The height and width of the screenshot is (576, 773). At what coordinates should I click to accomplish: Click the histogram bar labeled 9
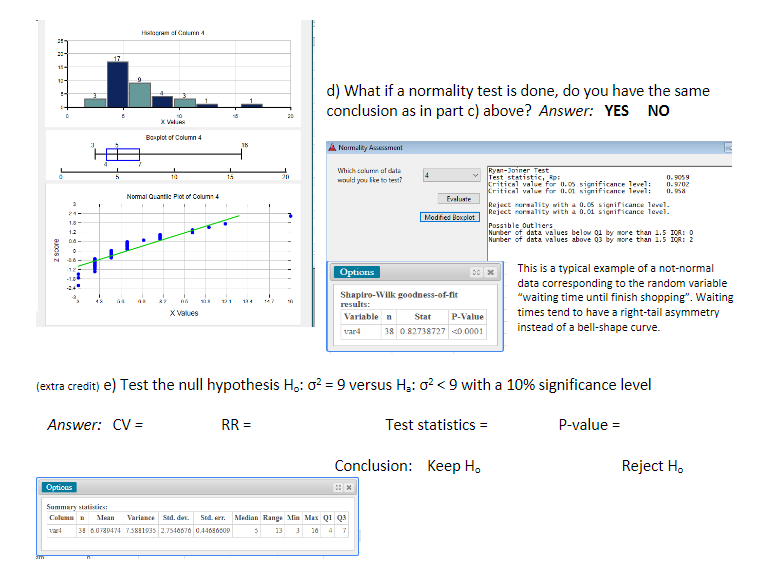tap(140, 95)
